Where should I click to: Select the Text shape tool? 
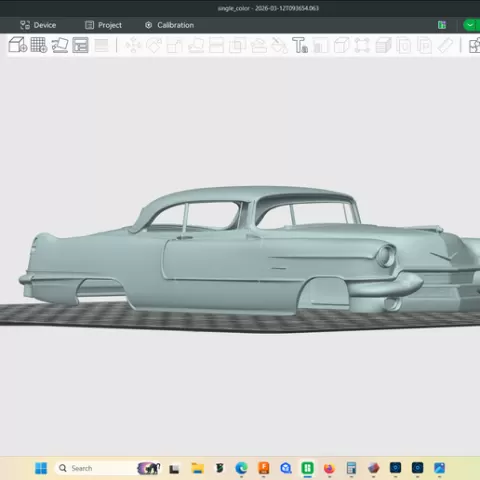pyautogui.click(x=300, y=45)
